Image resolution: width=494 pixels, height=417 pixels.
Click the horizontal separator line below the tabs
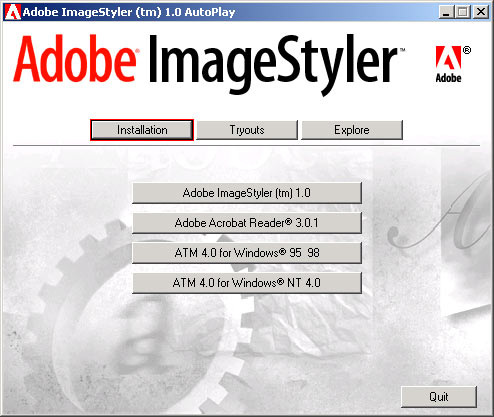(x=247, y=146)
